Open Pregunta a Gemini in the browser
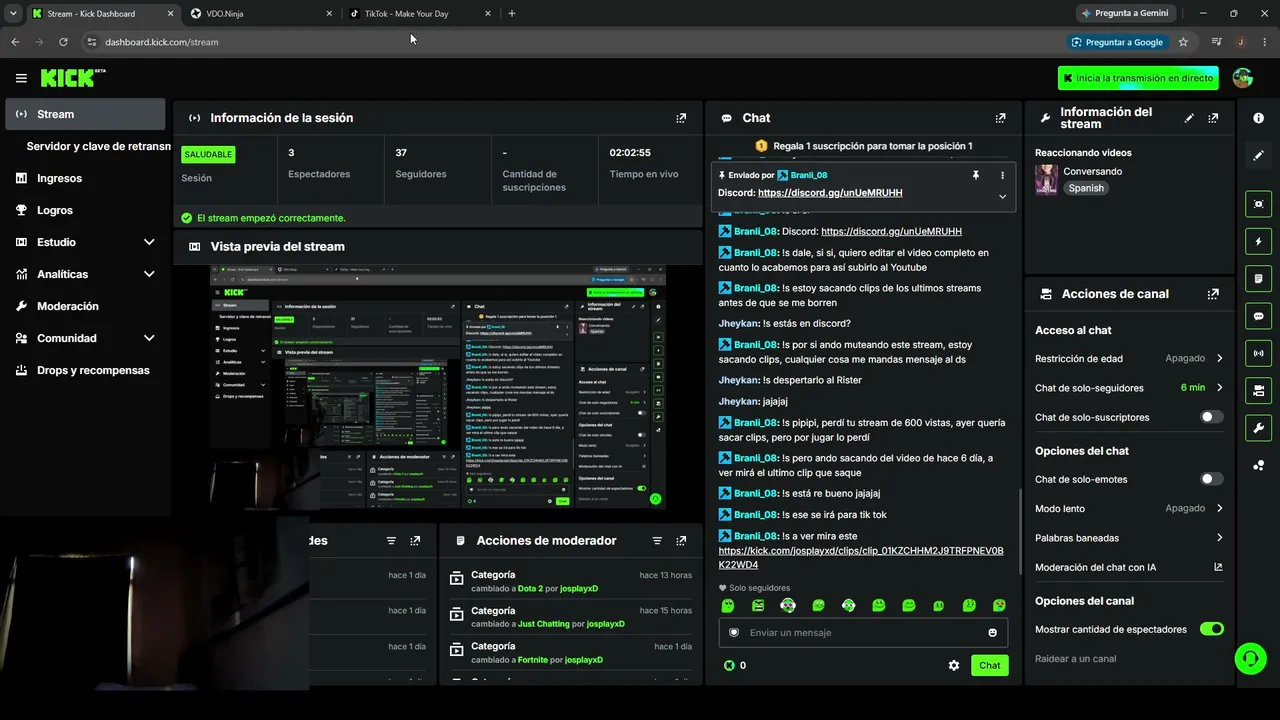Screen dimensions: 1280x720 tap(1124, 14)
